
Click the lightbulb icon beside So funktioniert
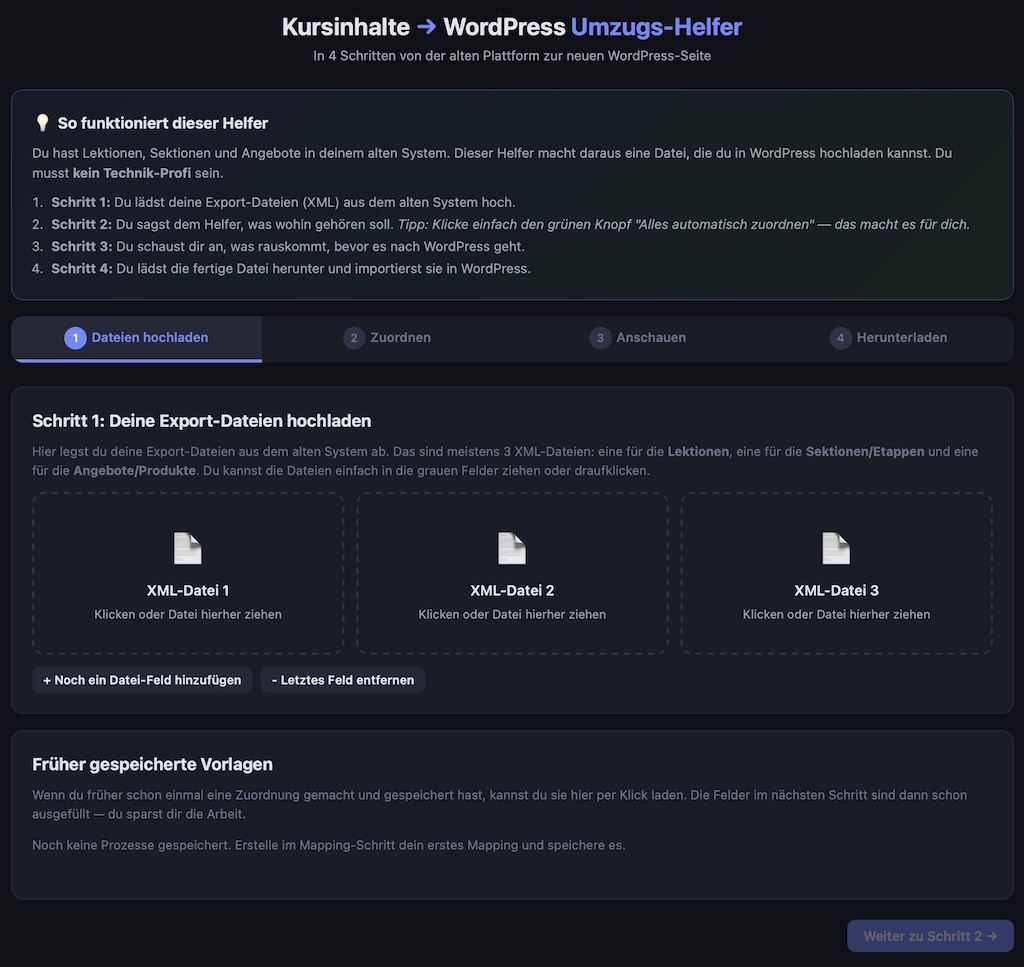[x=42, y=123]
